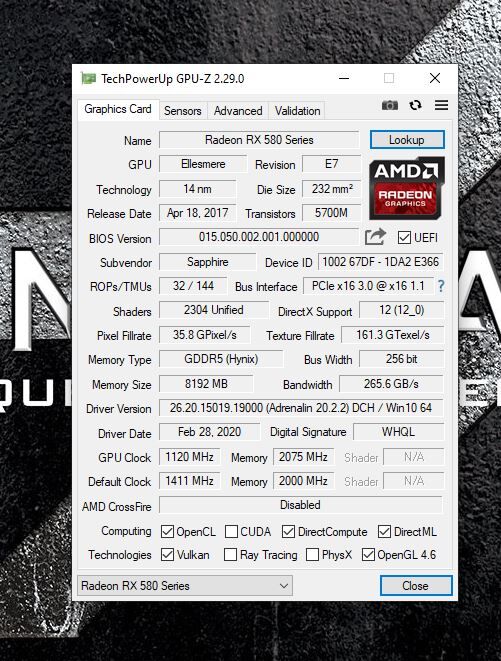Minimize the GPU-Z window
The image size is (501, 661).
click(x=344, y=78)
